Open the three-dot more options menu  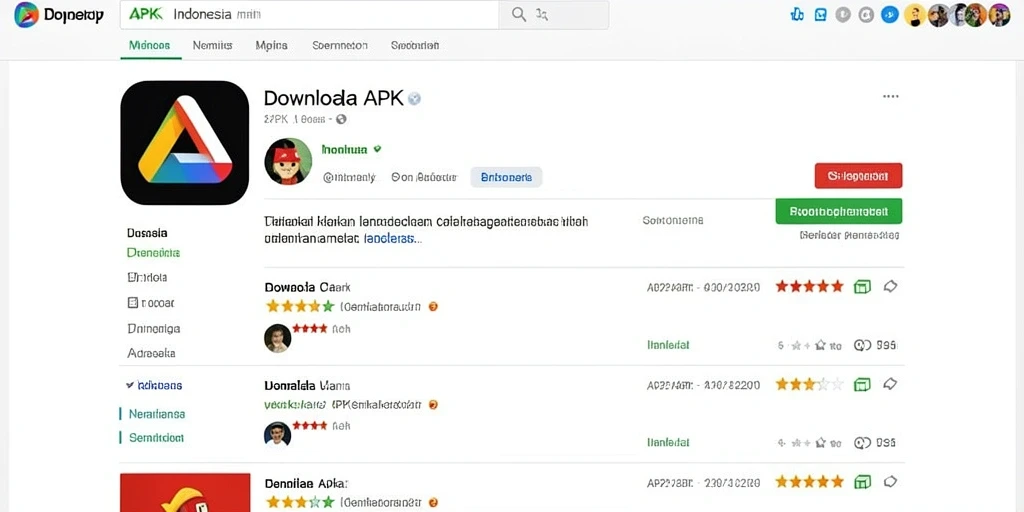(890, 97)
